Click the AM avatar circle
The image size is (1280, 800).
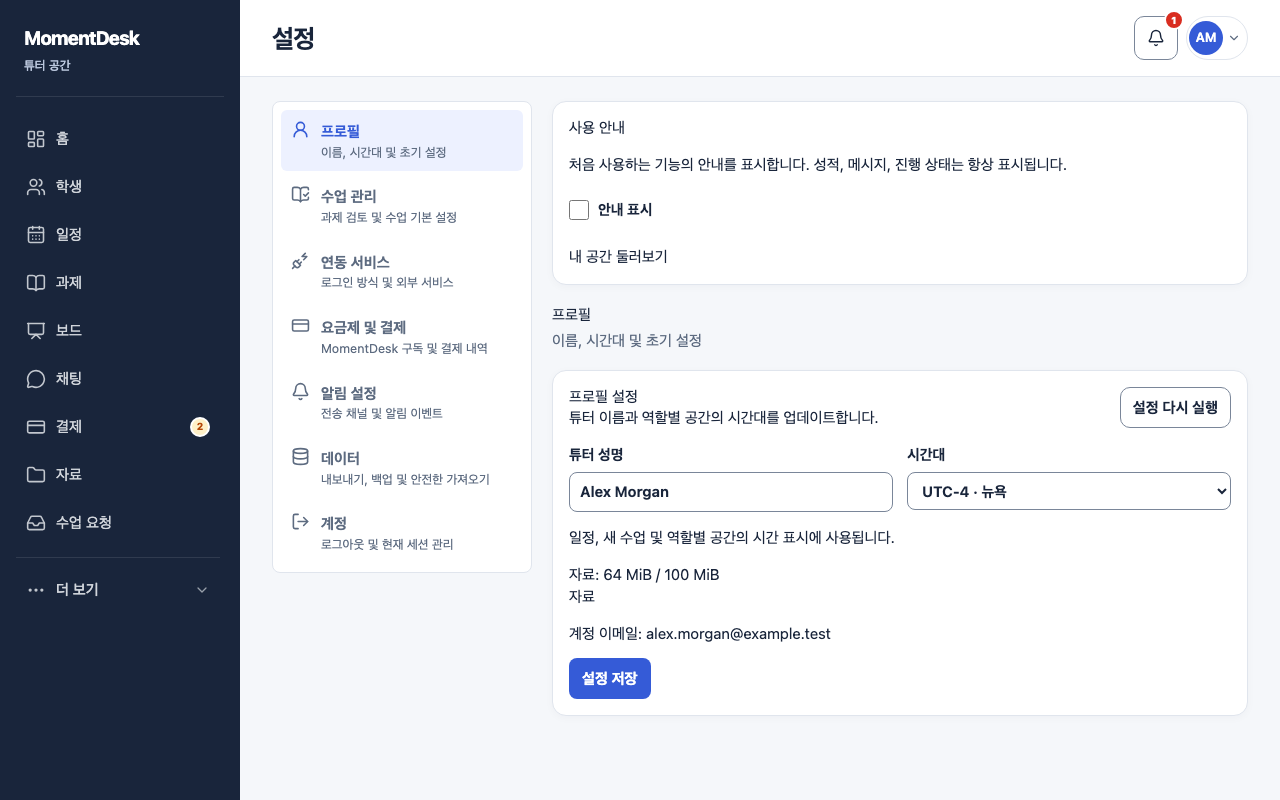pyautogui.click(x=1206, y=38)
